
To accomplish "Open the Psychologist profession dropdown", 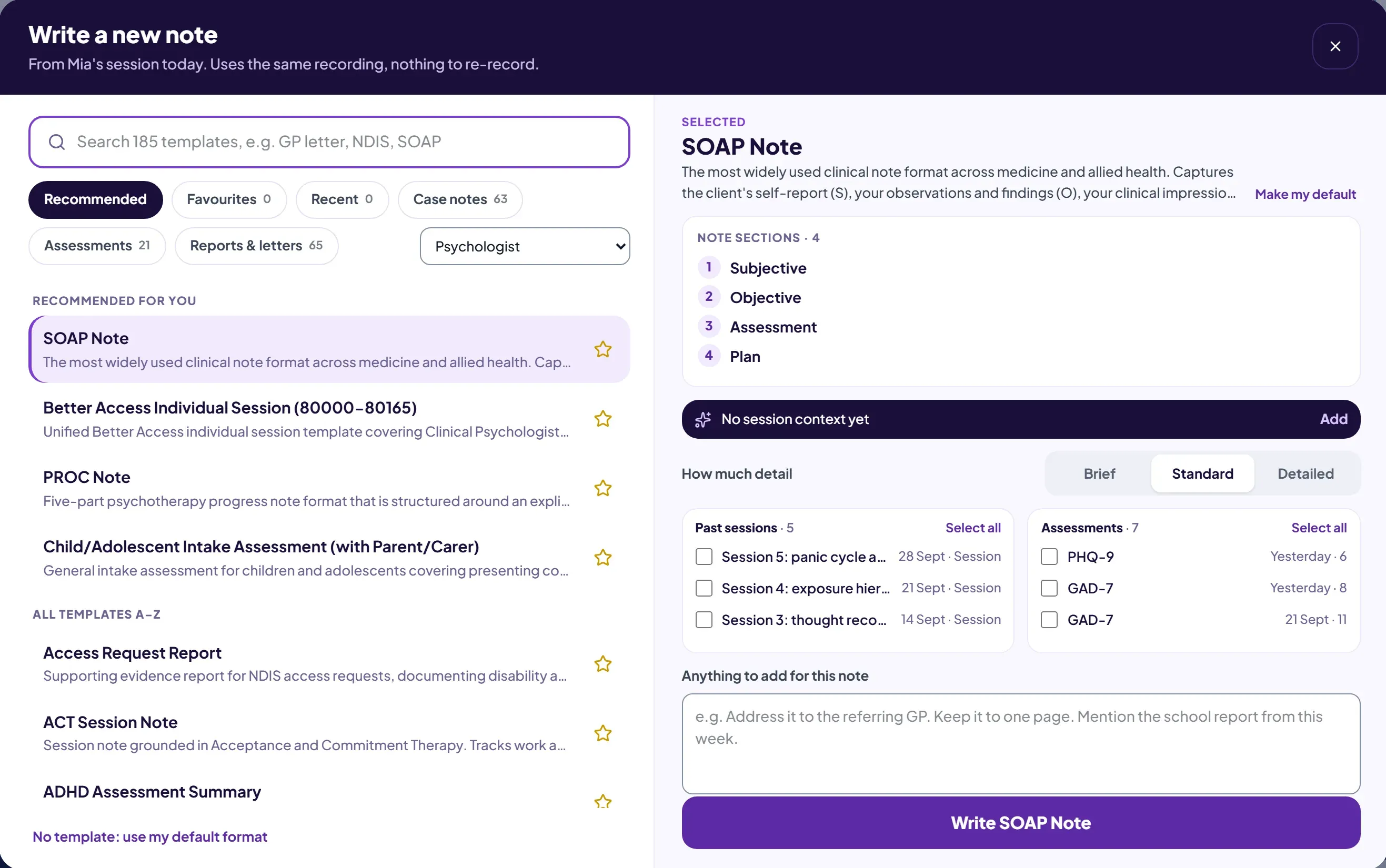I will 525,246.
